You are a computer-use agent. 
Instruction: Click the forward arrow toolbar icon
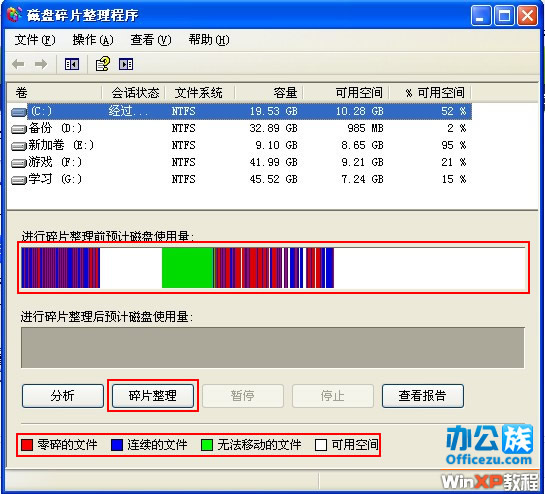(x=41, y=64)
